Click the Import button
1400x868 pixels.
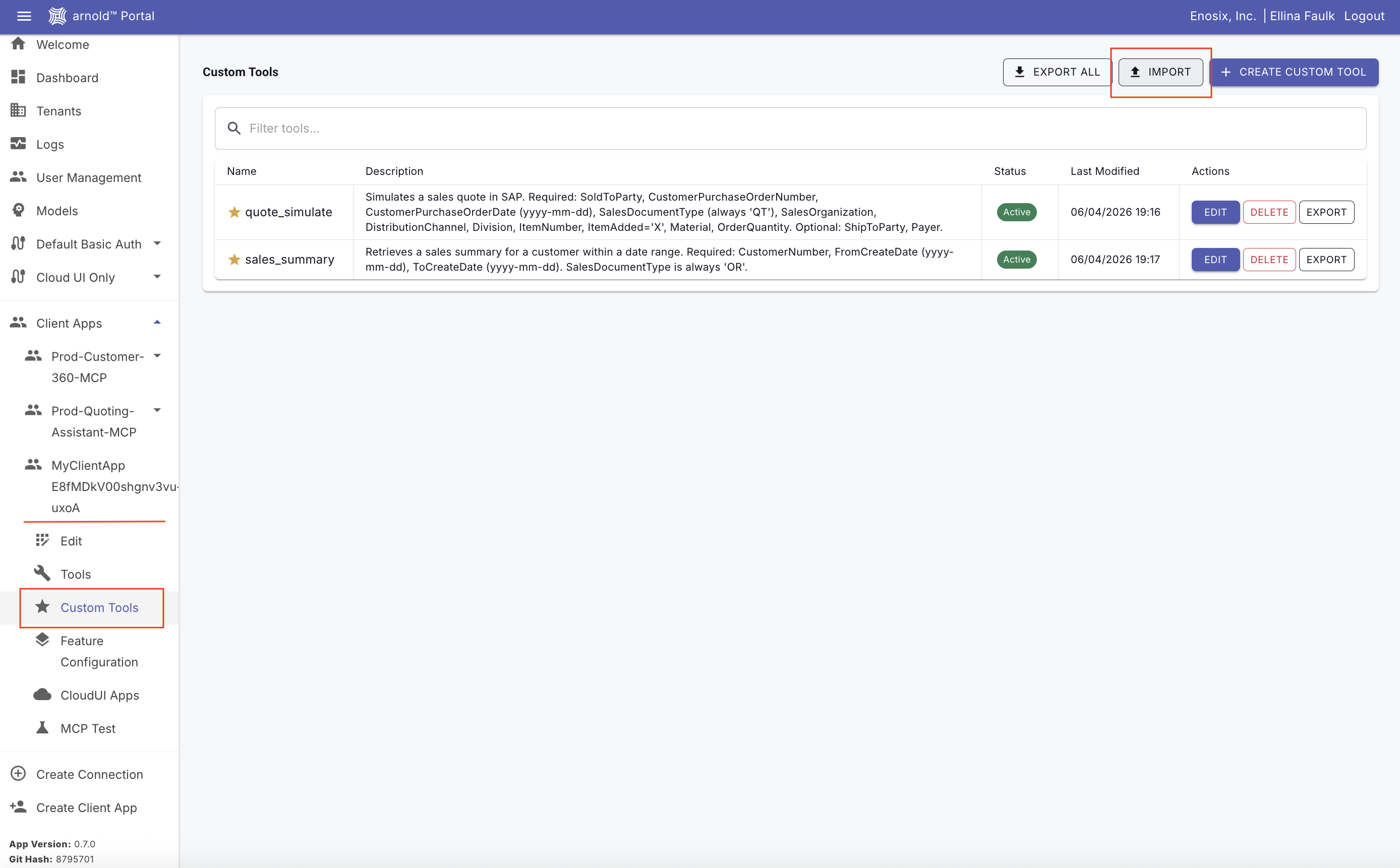pos(1160,72)
